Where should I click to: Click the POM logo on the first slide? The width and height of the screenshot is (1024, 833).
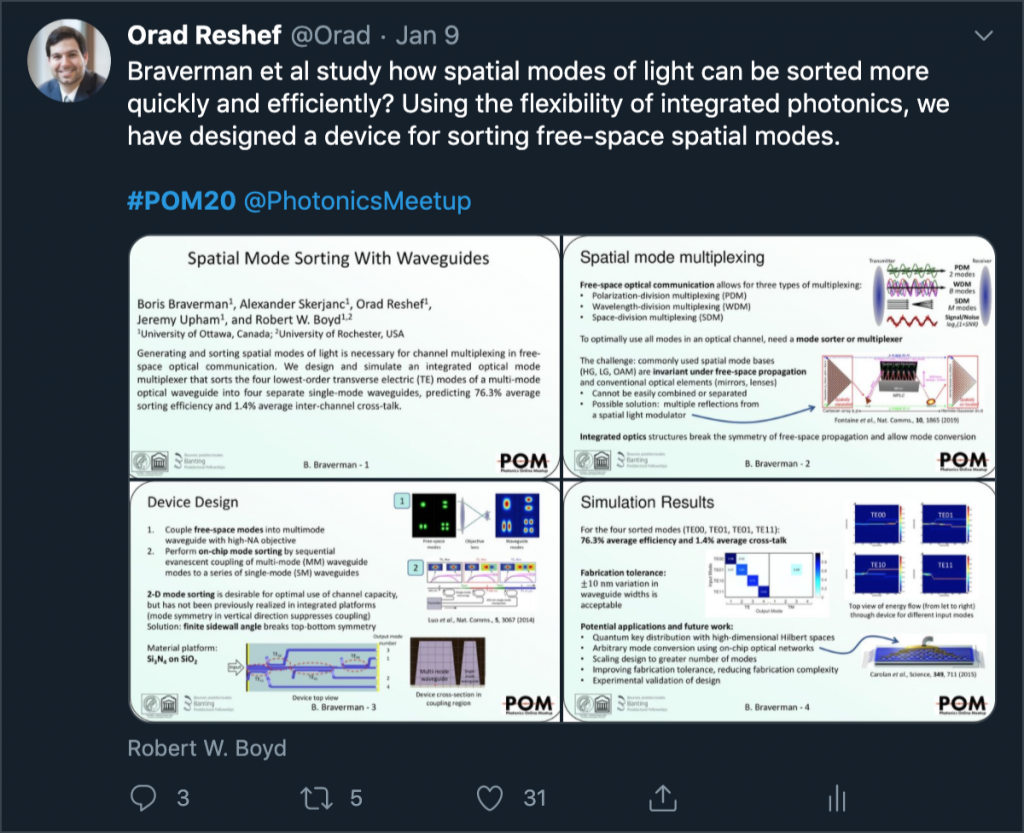[521, 461]
